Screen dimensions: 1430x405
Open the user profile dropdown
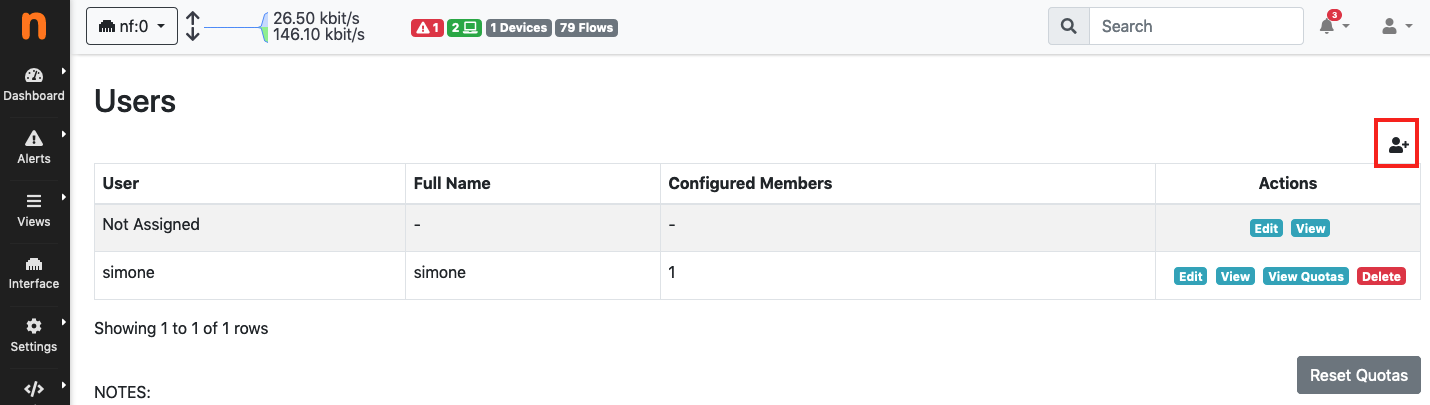1396,26
